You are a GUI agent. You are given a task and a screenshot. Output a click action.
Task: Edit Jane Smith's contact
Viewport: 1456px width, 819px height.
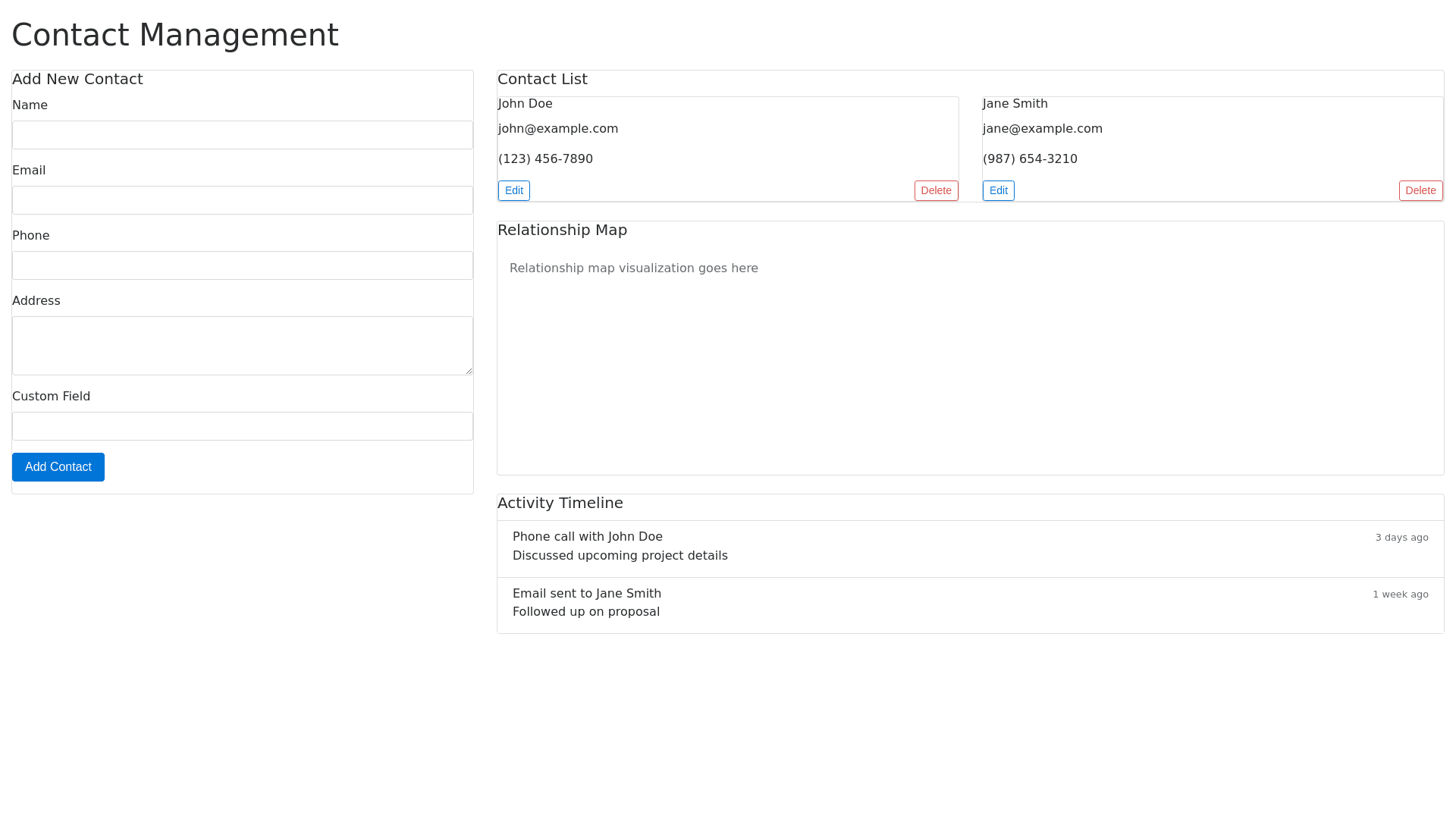coord(998,190)
